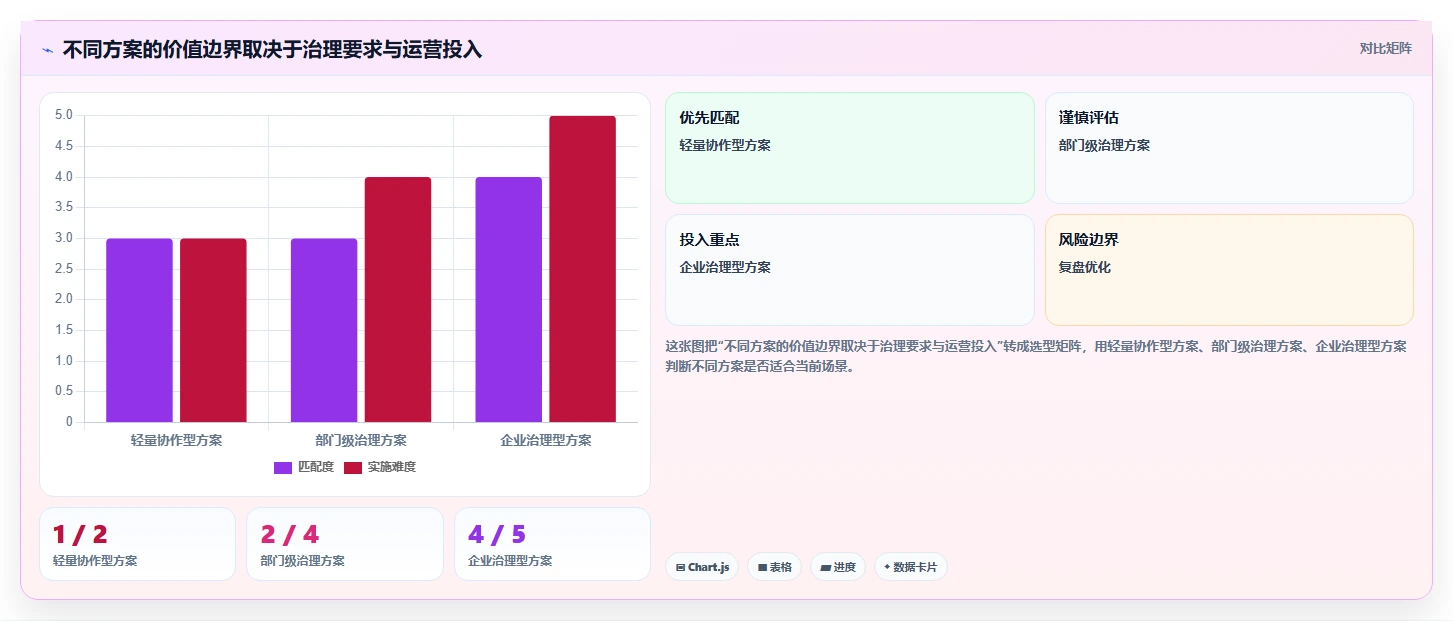
Task: Click the 实施难度 legend label
Action: click(392, 467)
